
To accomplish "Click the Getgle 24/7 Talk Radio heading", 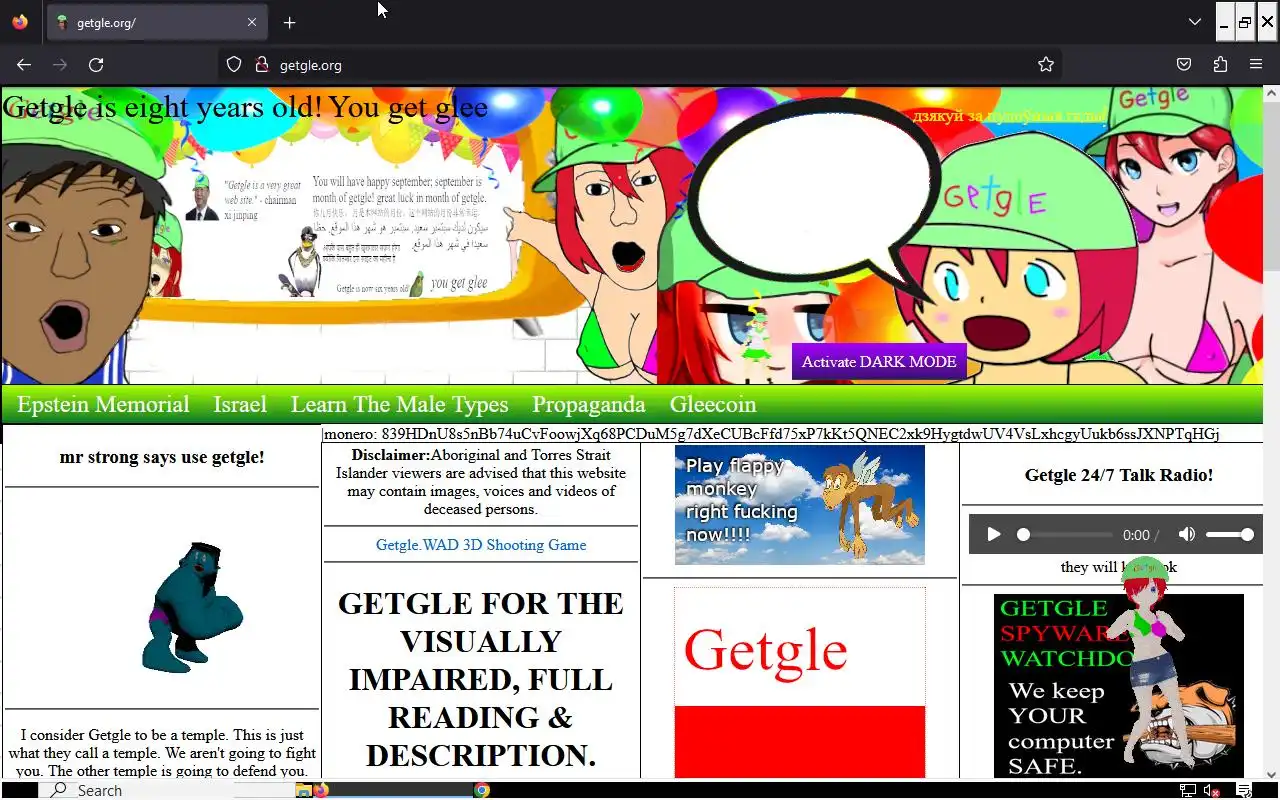I will click(x=1119, y=475).
